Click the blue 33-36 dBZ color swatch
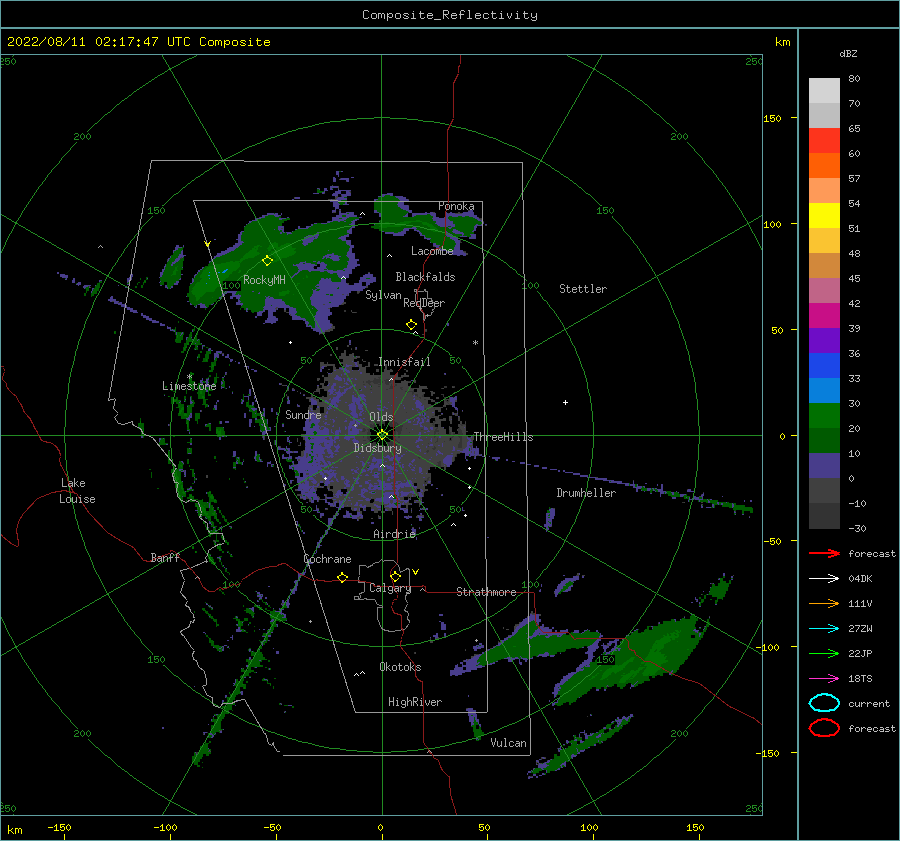 point(824,366)
